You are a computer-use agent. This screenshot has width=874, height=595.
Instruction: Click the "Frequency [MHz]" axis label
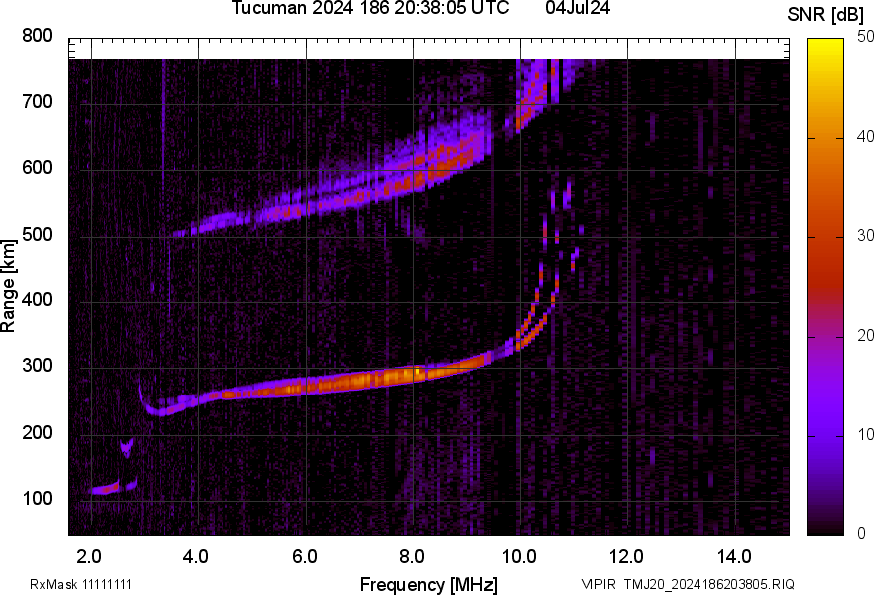(x=429, y=585)
